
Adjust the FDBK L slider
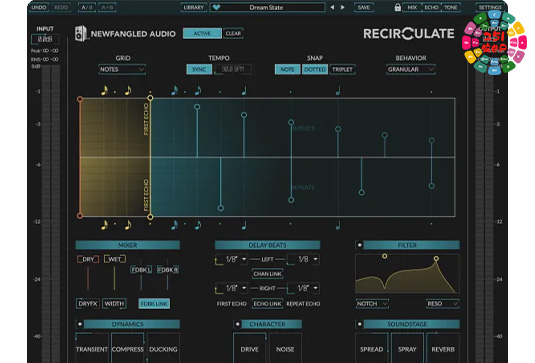click(141, 283)
